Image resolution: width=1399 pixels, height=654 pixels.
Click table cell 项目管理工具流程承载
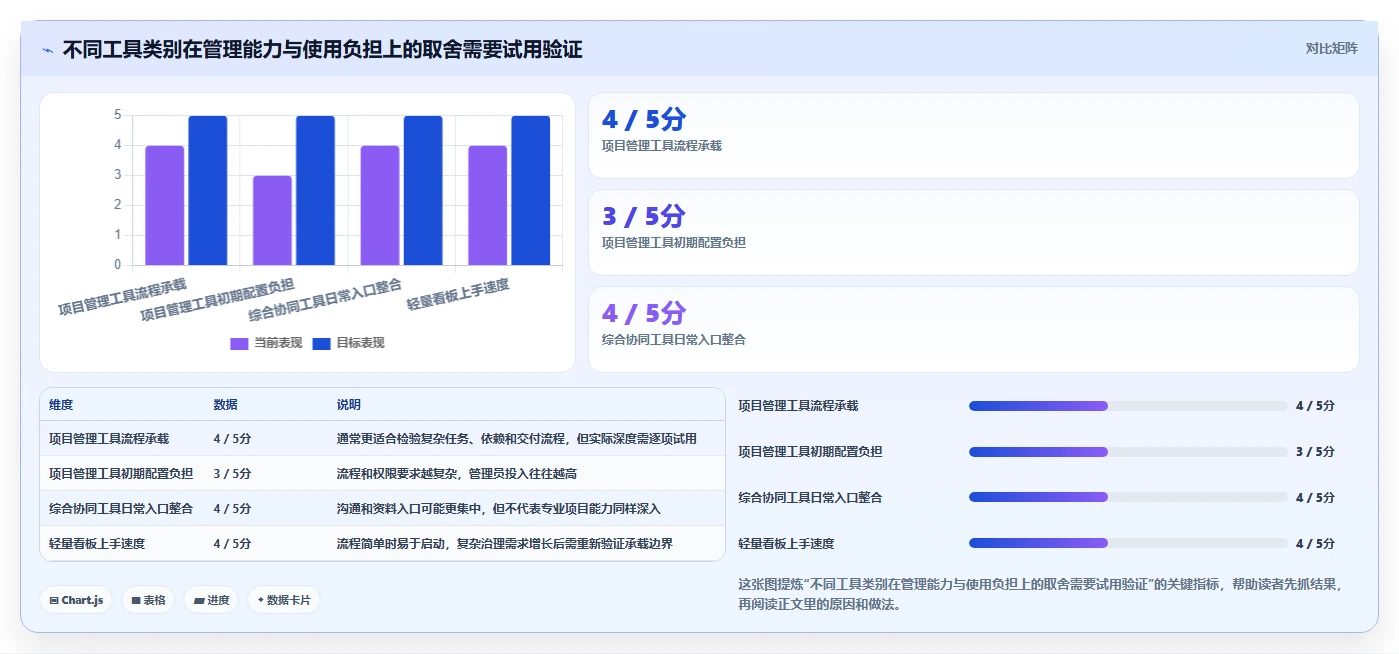pos(109,439)
